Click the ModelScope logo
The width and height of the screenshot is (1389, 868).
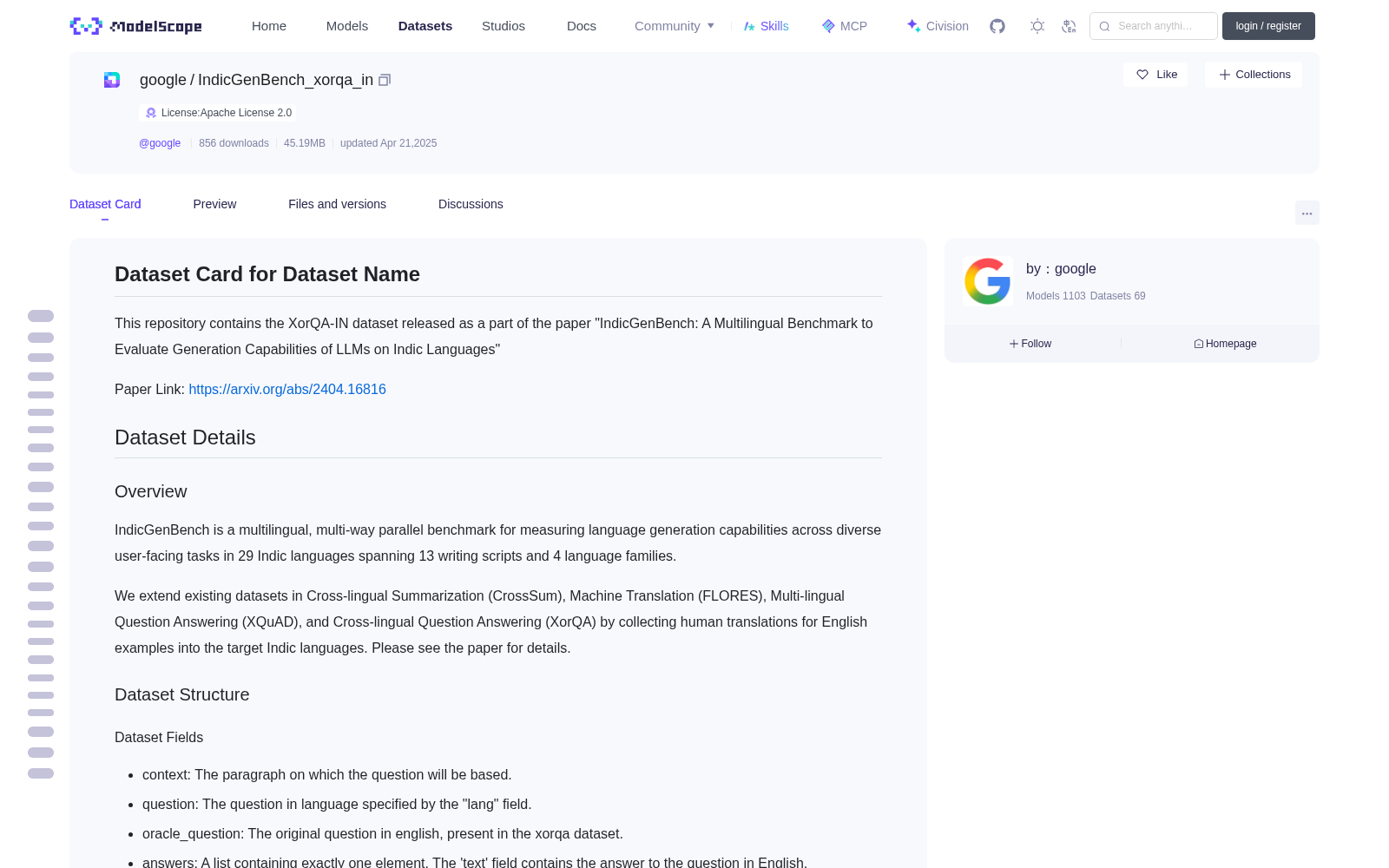pyautogui.click(x=136, y=26)
